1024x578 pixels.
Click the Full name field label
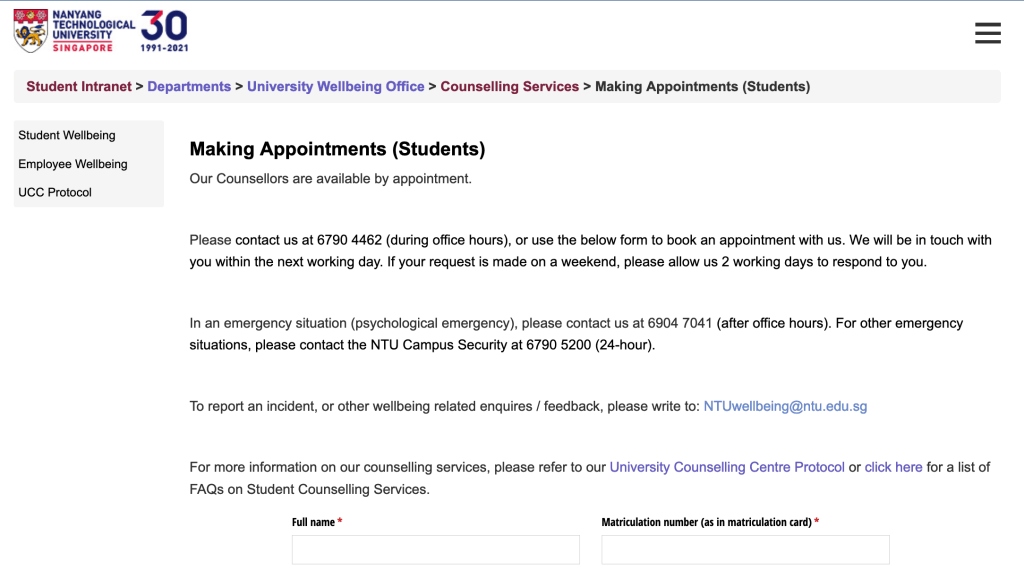314,522
